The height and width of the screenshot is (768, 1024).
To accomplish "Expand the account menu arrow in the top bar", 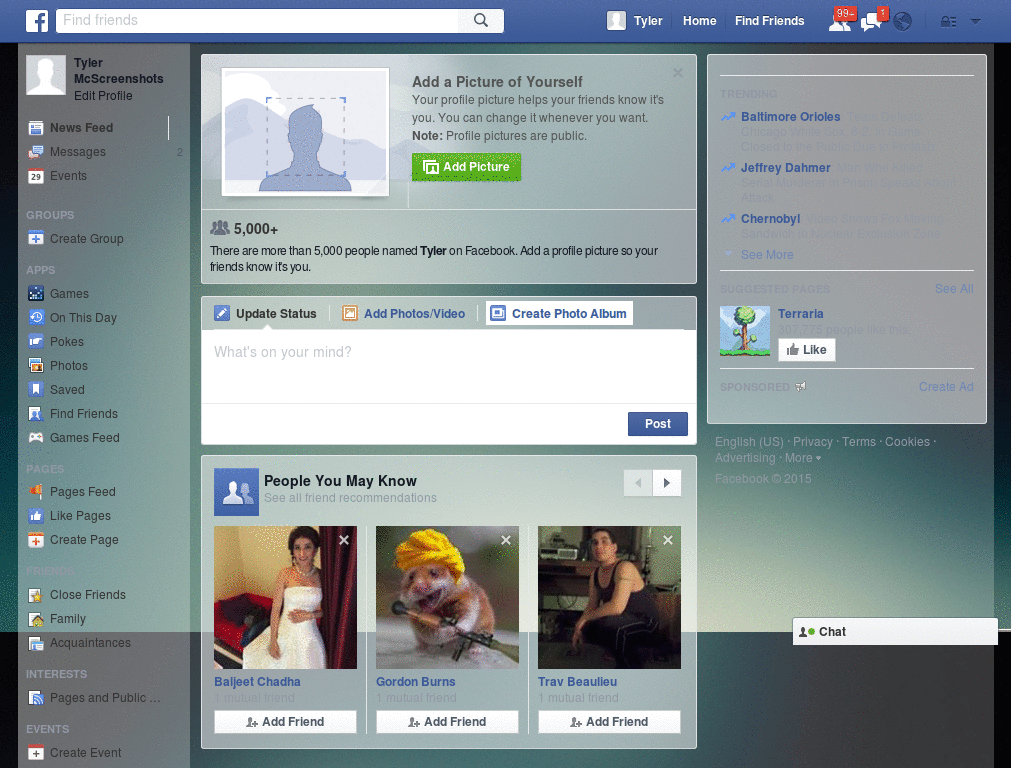I will [x=975, y=21].
